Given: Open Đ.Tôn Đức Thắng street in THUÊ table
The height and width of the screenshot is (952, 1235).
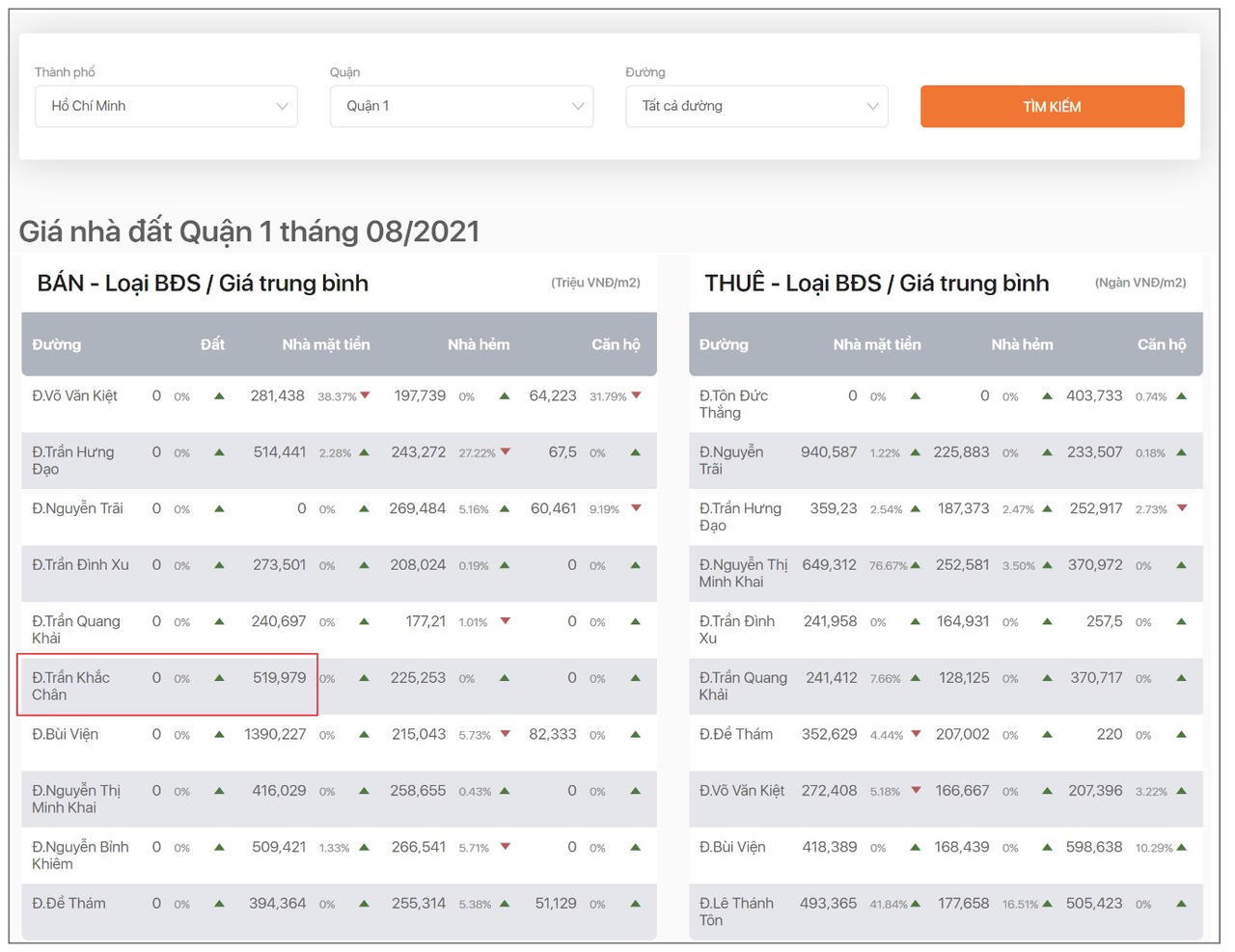Looking at the screenshot, I should point(733,404).
